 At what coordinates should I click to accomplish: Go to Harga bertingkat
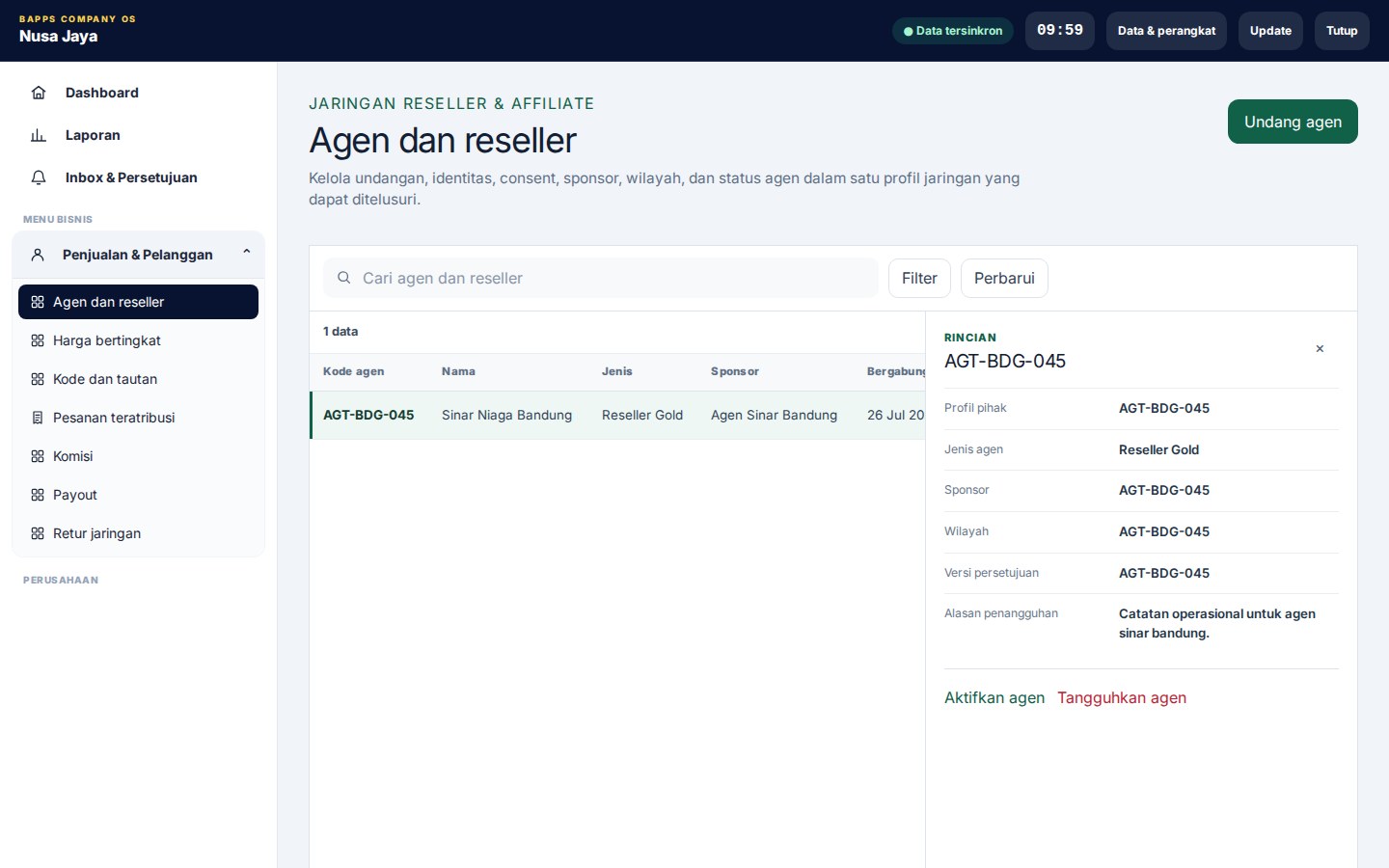click(x=138, y=340)
